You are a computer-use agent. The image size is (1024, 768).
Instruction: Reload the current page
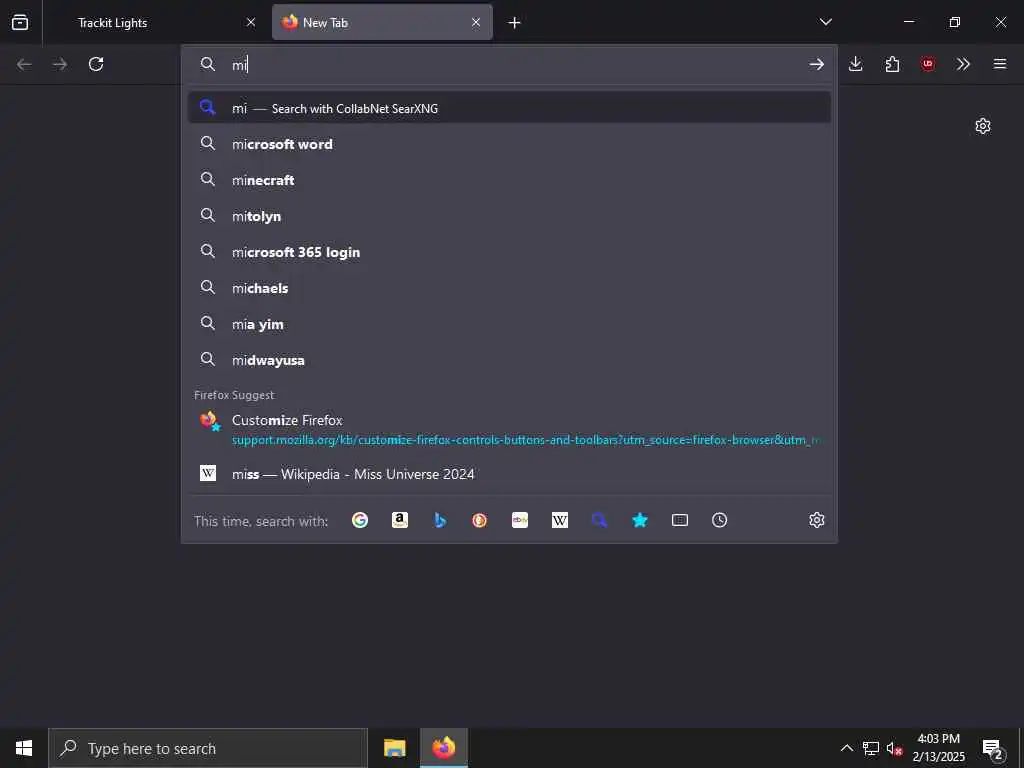pyautogui.click(x=96, y=64)
